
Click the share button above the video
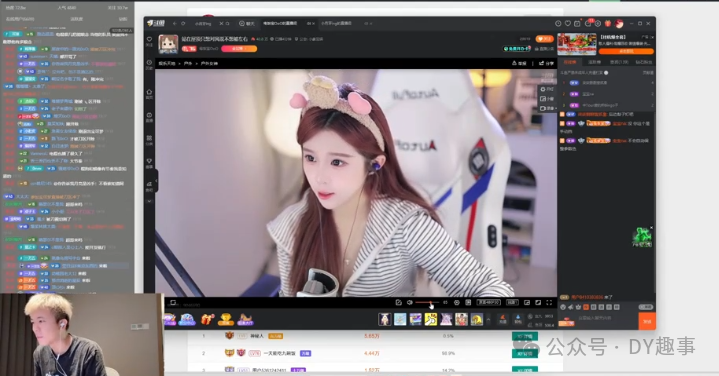(546, 63)
